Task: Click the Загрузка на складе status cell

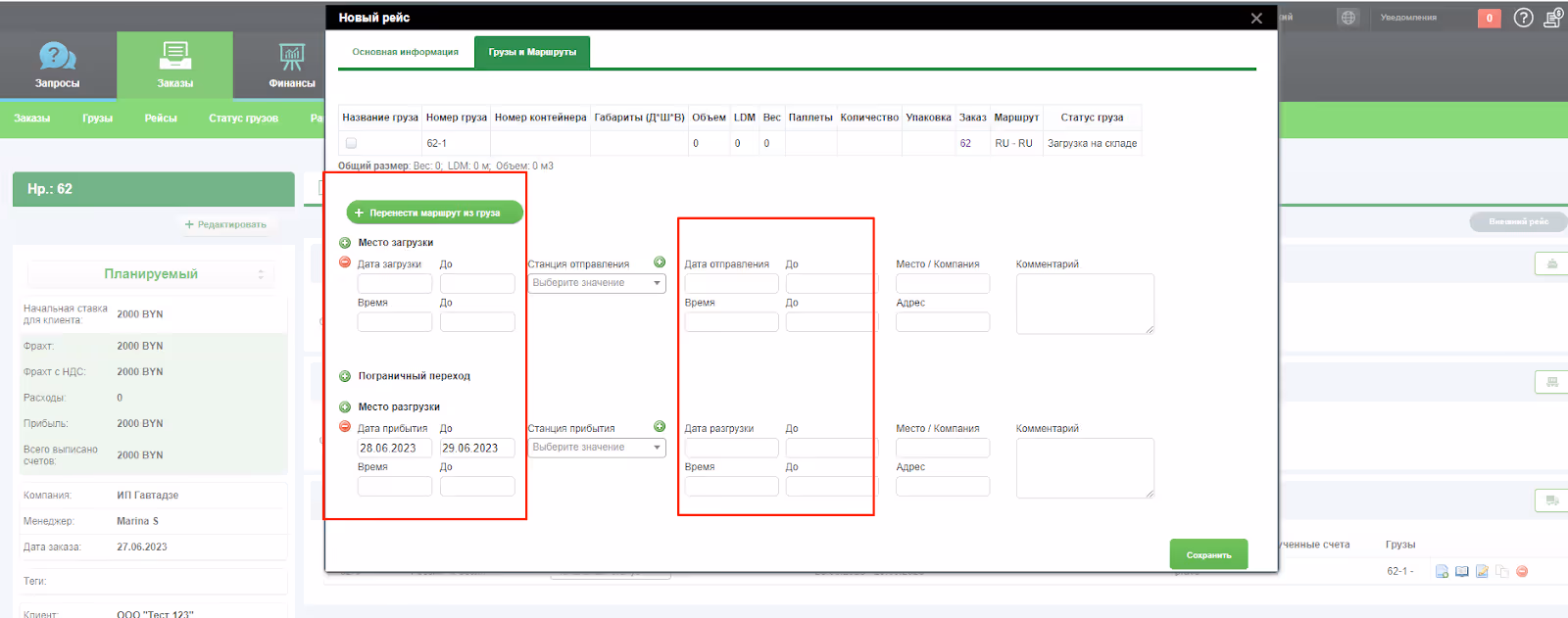Action: 1092,143
